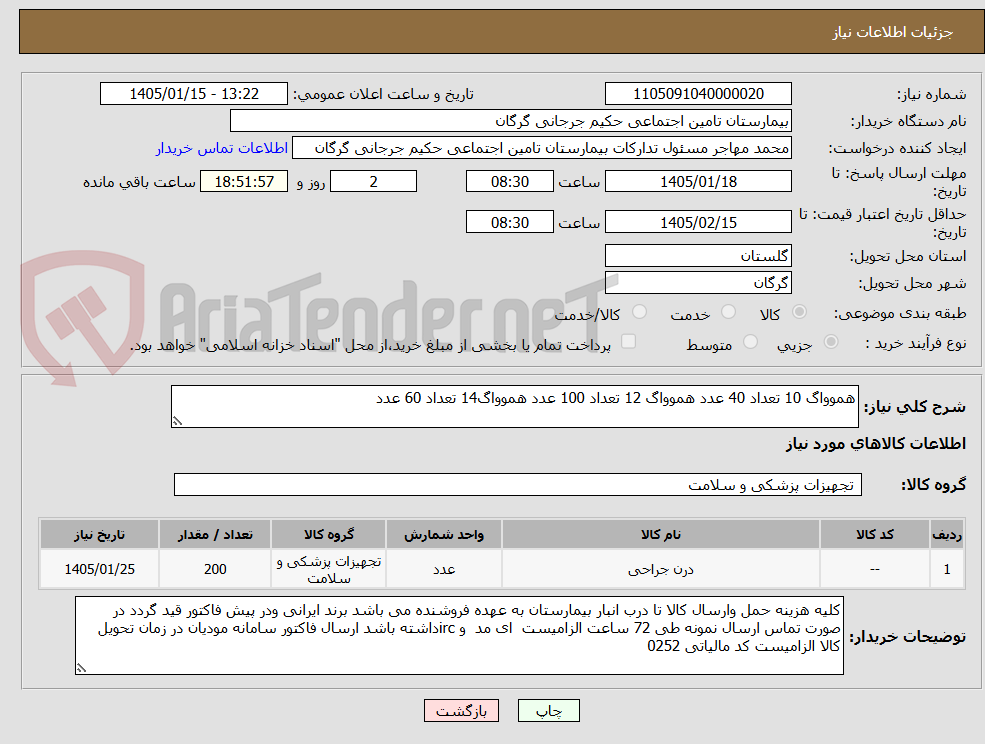
Task: Click the price validity date 1405/02/15
Action: point(698,222)
